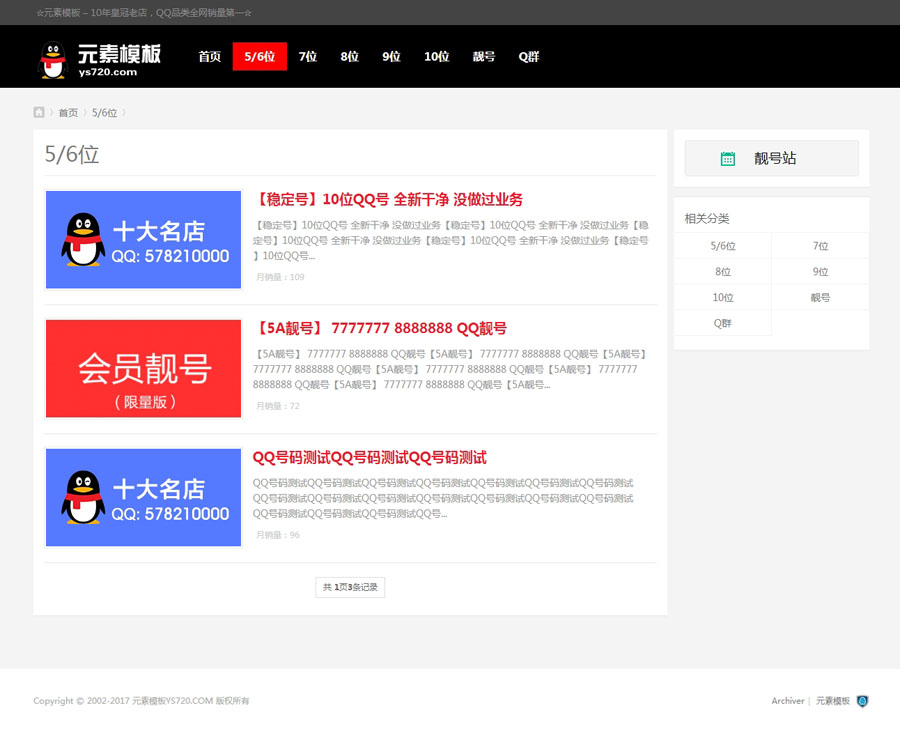Click the 月销量：109 text
Screen dimensions: 900x747
[x=280, y=277]
